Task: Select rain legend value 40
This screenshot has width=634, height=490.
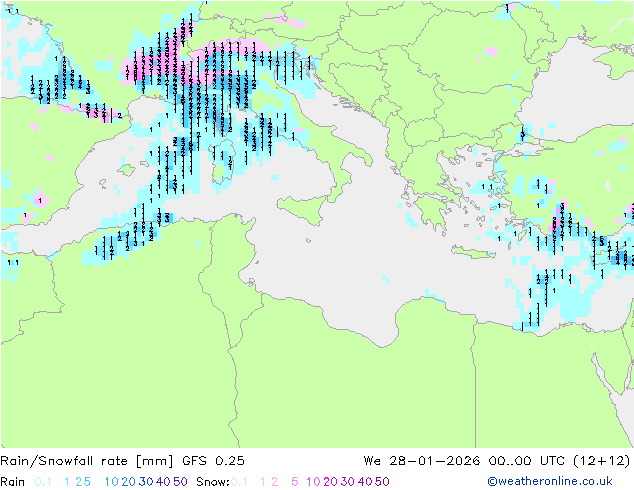Action: tap(163, 482)
